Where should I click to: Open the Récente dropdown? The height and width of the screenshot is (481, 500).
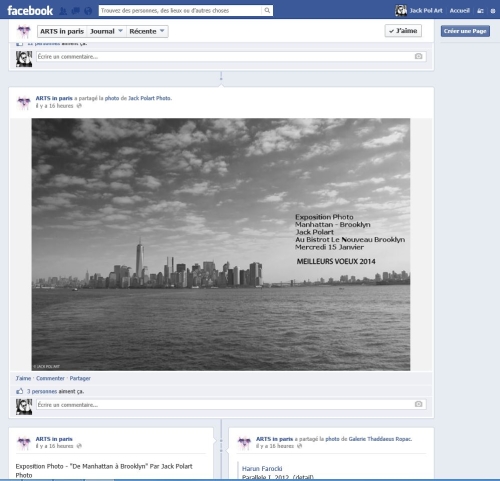[x=147, y=31]
